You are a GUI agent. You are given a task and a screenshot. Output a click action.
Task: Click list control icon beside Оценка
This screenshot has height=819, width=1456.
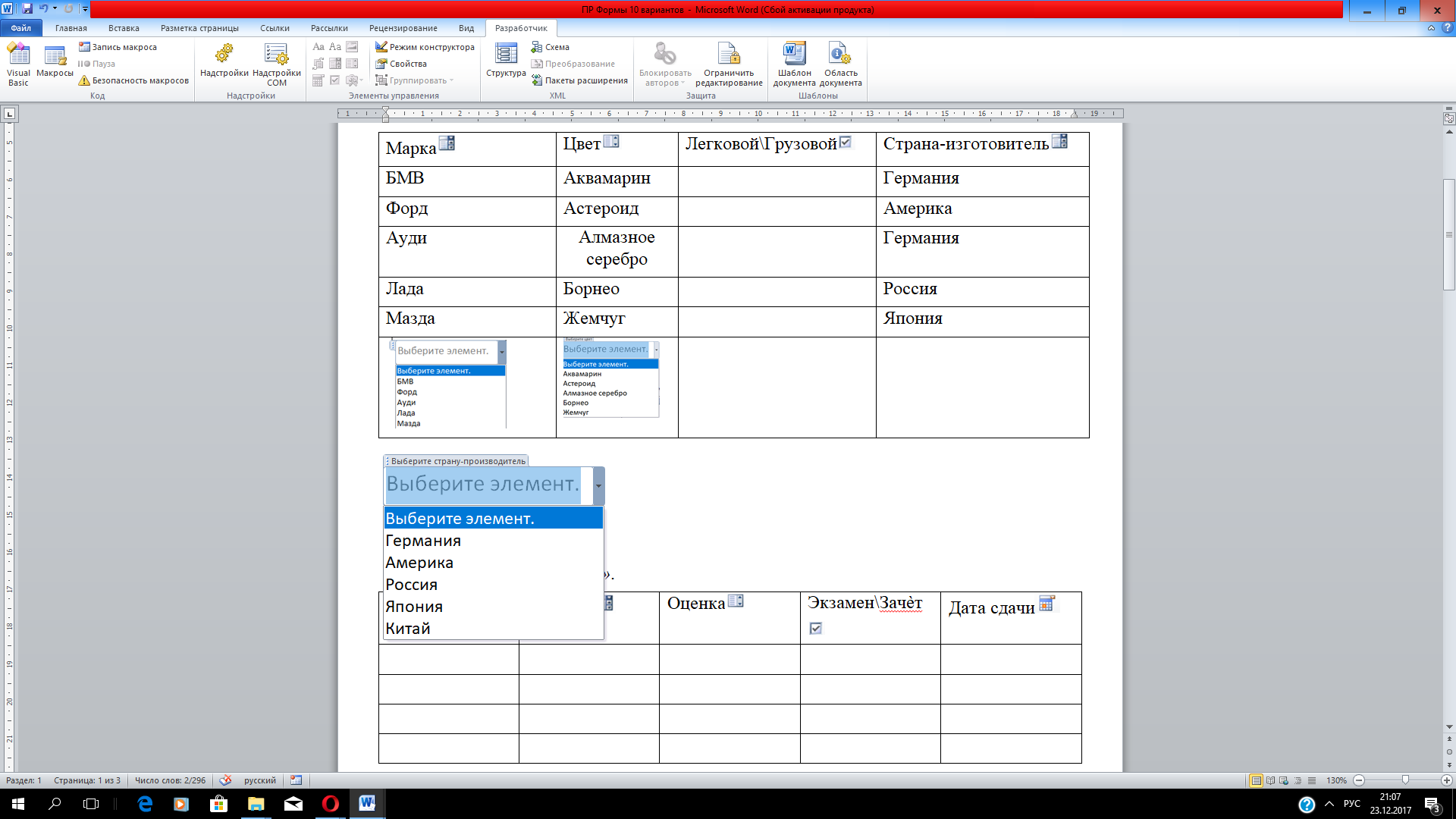pyautogui.click(x=736, y=601)
